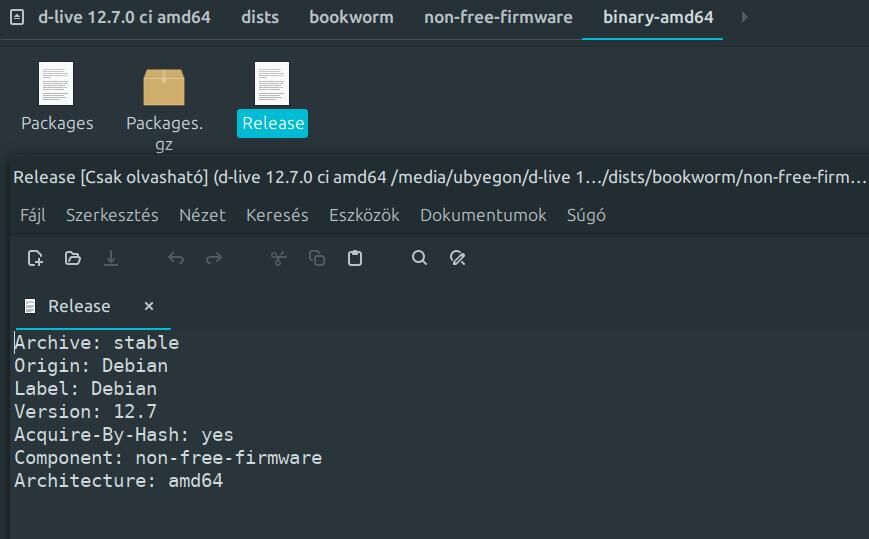Viewport: 869px width, 539px height.
Task: Select the Packages.gz archive icon
Action: point(163,86)
